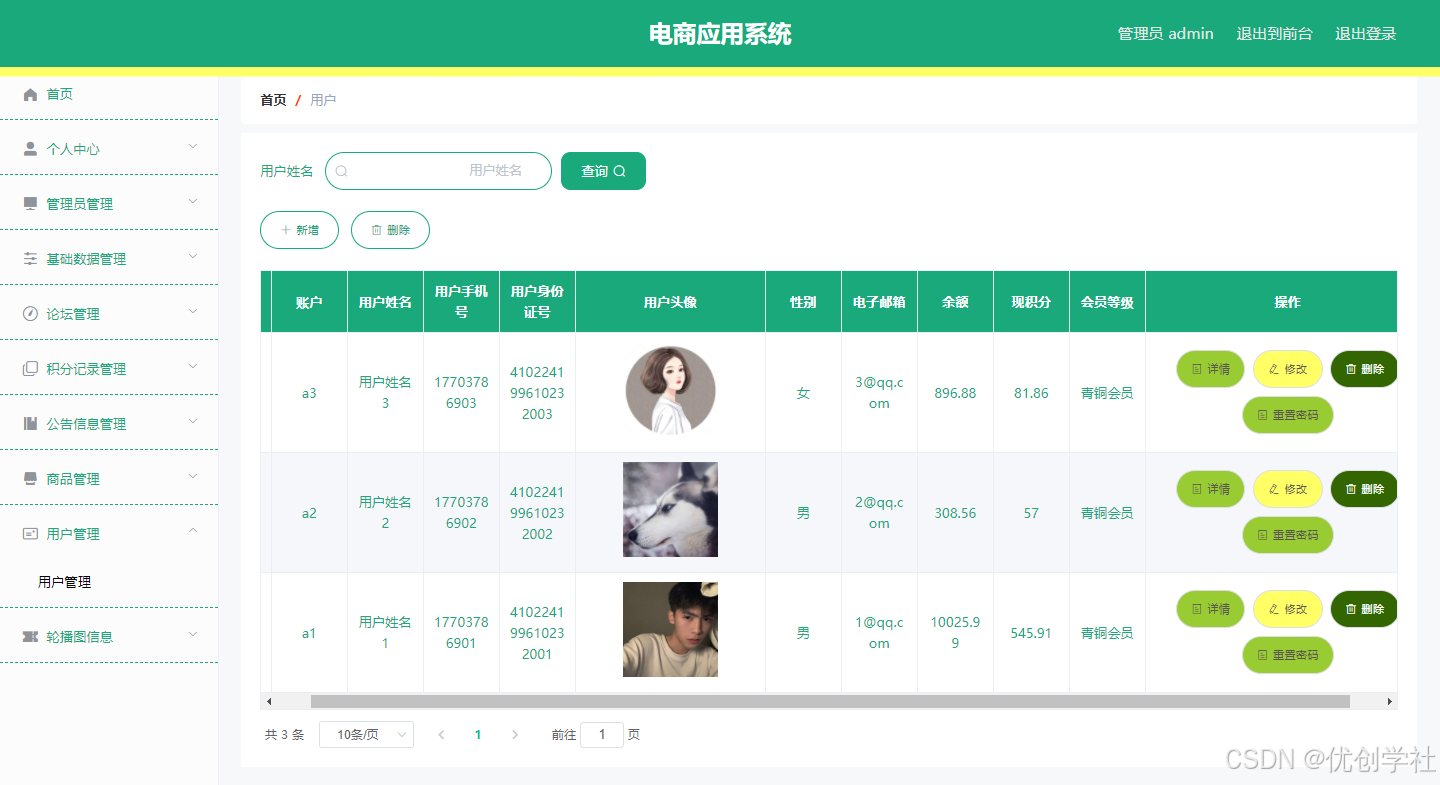The height and width of the screenshot is (785, 1440).
Task: Click 修改 for account a1
Action: coord(1288,609)
